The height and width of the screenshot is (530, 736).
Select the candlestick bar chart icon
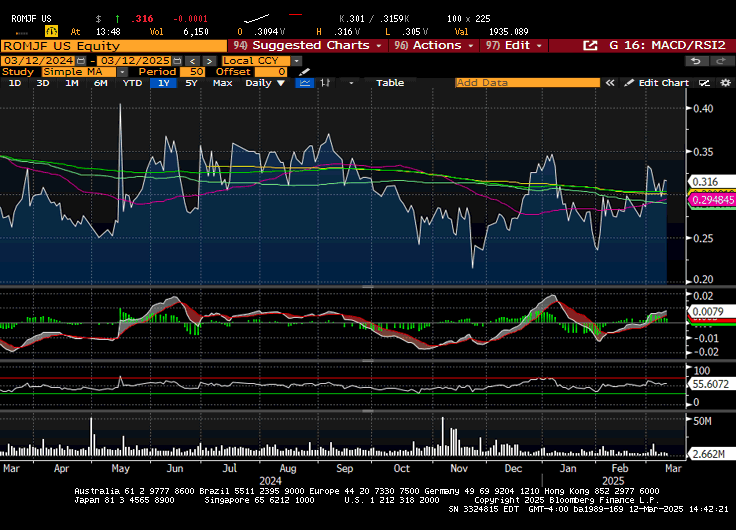point(325,83)
